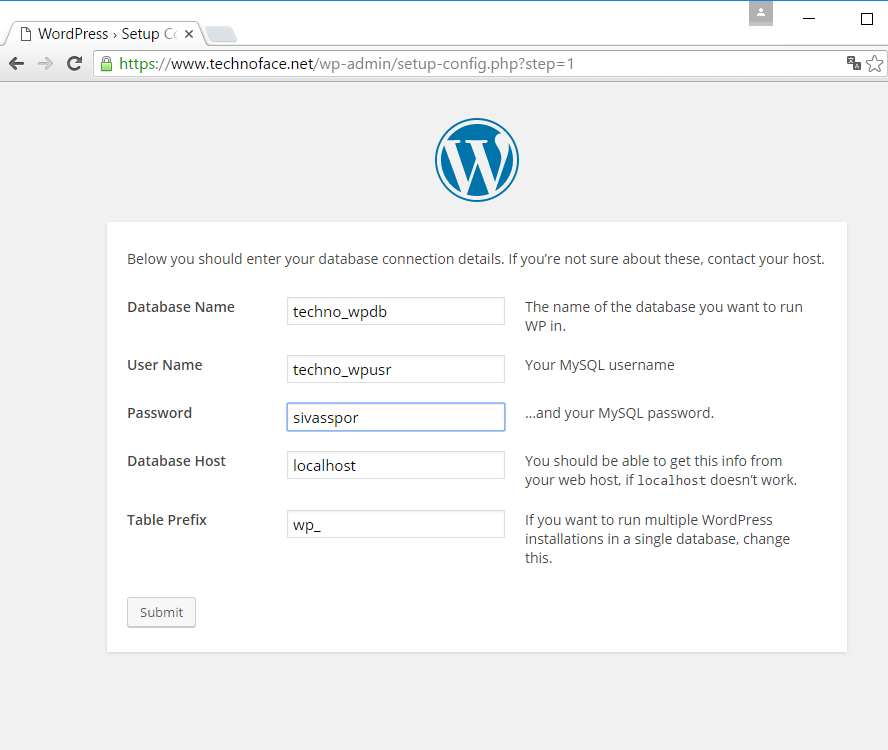Open the translate page icon
The image size is (888, 750).
coord(853,64)
